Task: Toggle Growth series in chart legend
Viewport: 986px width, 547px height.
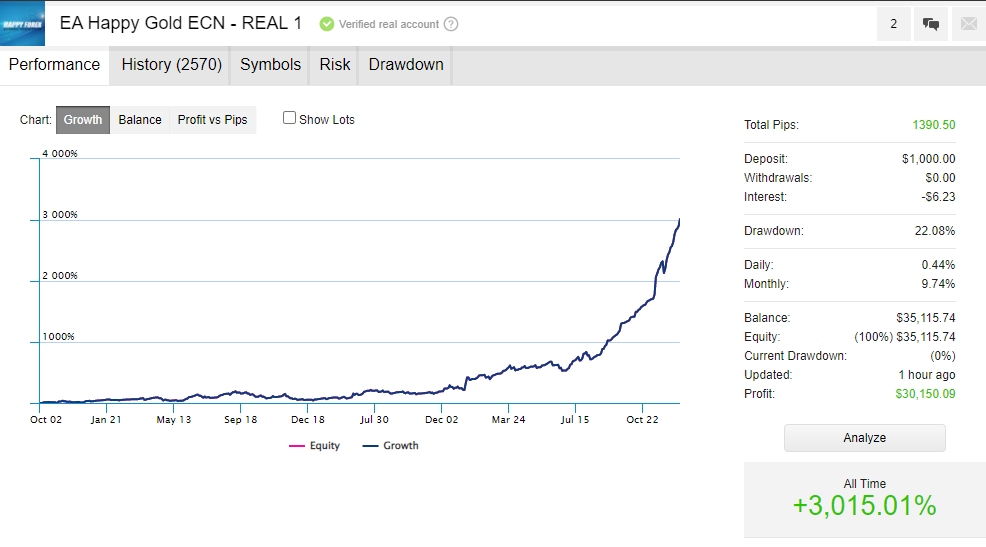Action: click(390, 446)
